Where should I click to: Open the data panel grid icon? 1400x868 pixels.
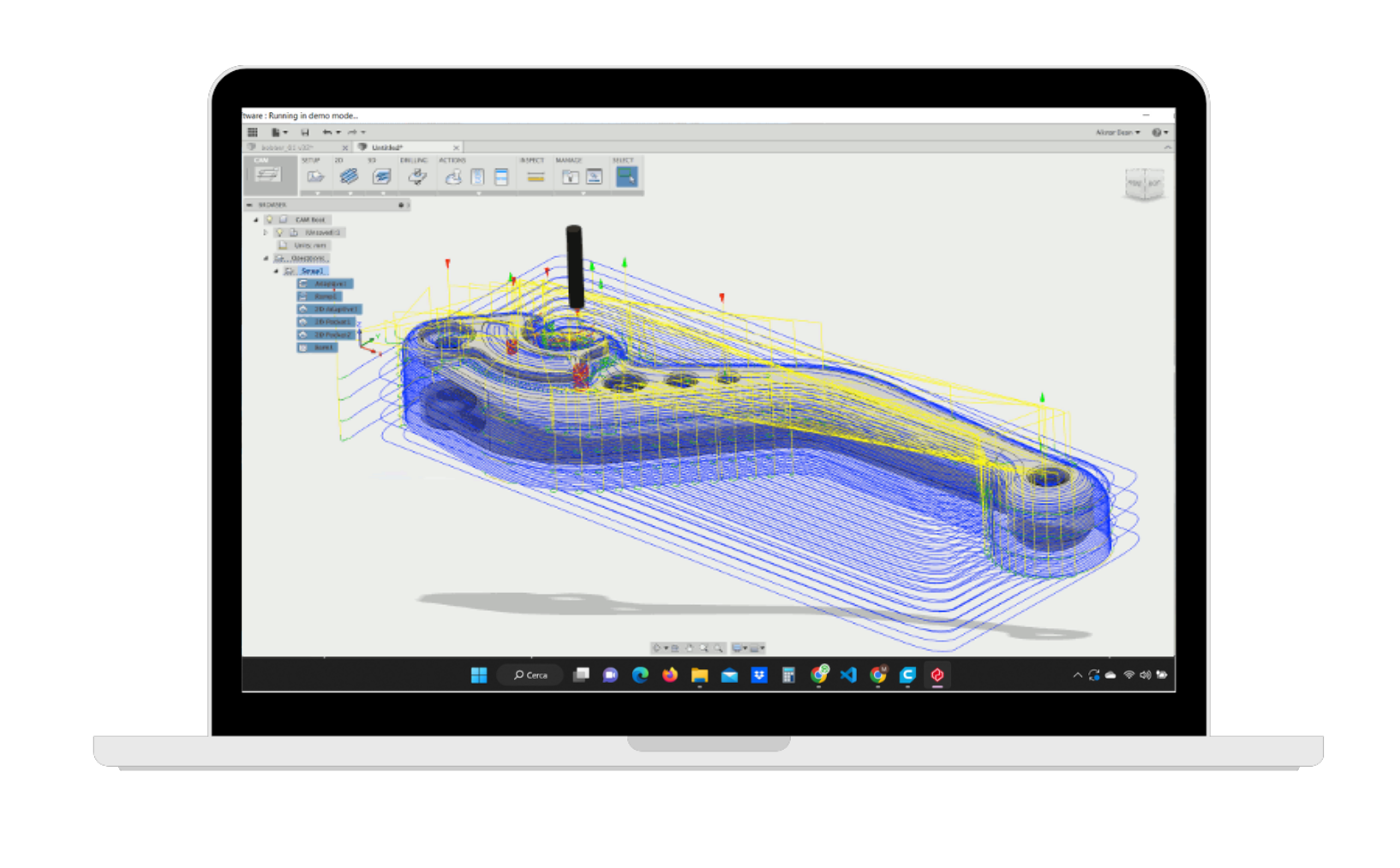pos(253,132)
